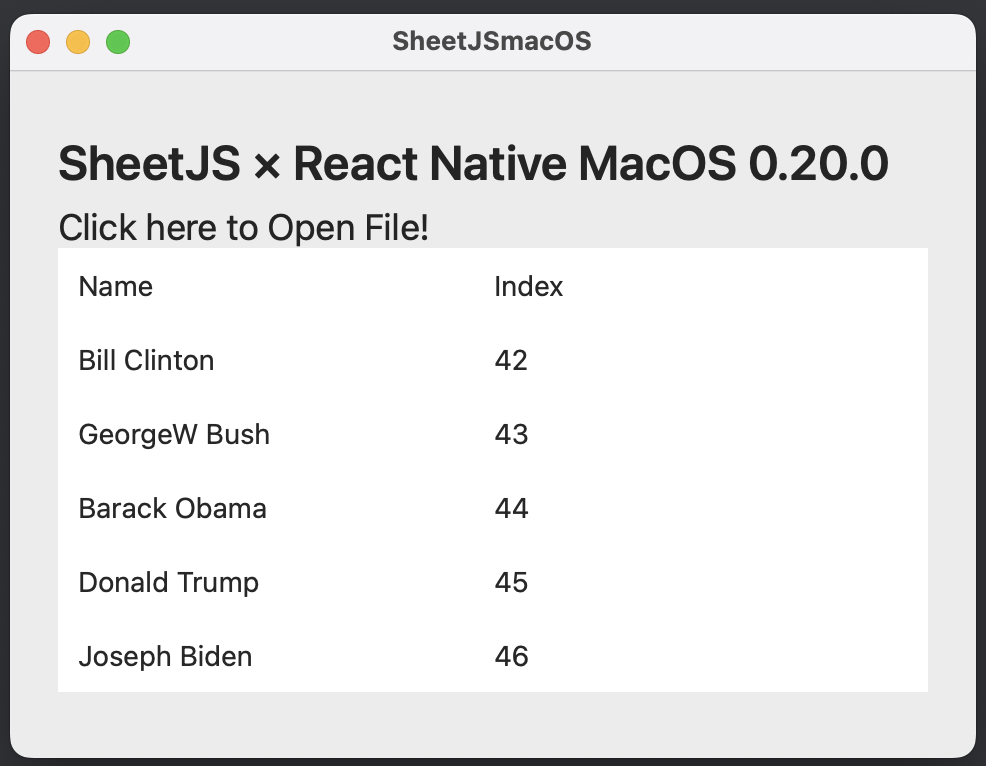Click the index value 46
986x766 pixels.
coord(511,657)
